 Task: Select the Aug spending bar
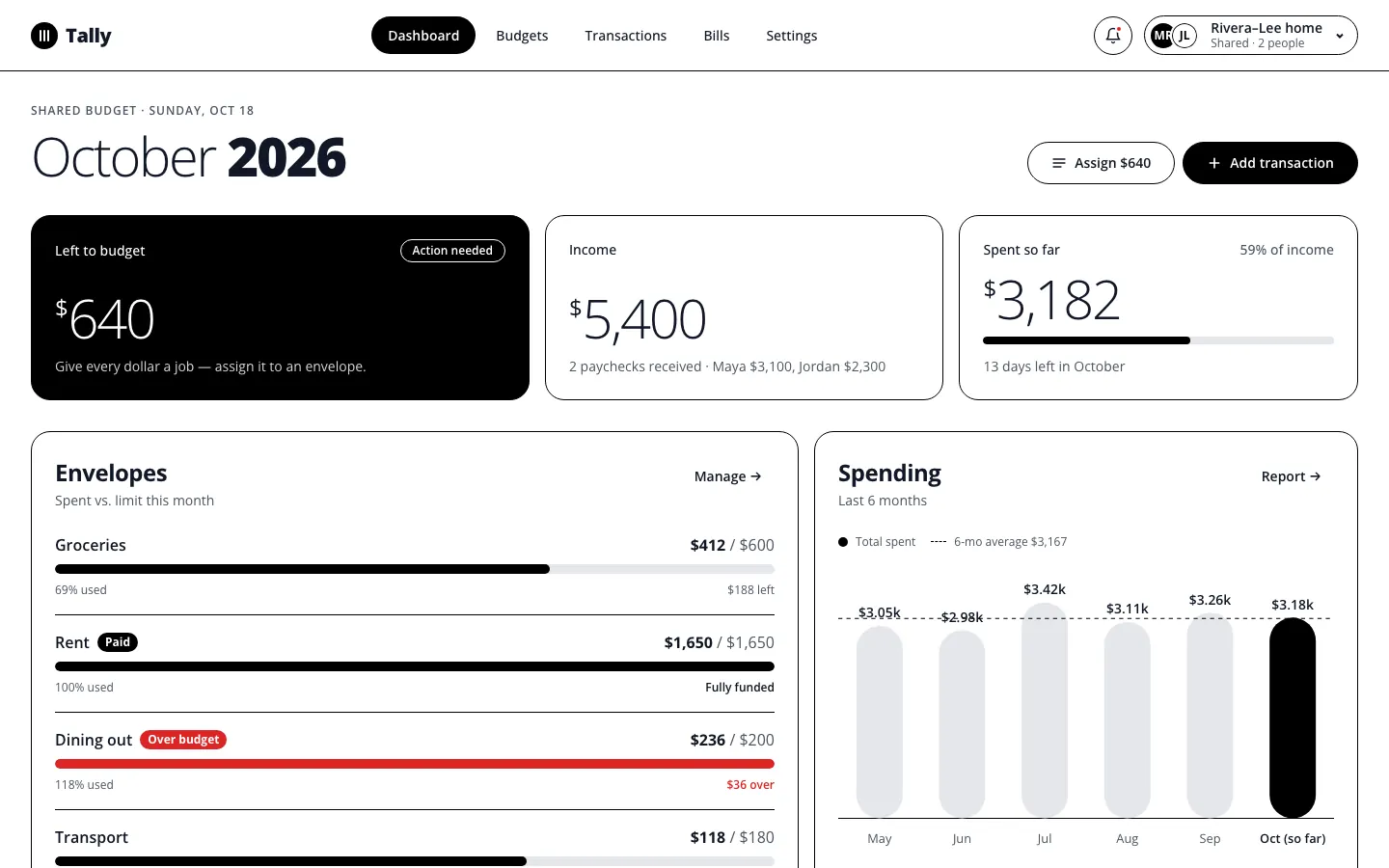pos(1128,720)
